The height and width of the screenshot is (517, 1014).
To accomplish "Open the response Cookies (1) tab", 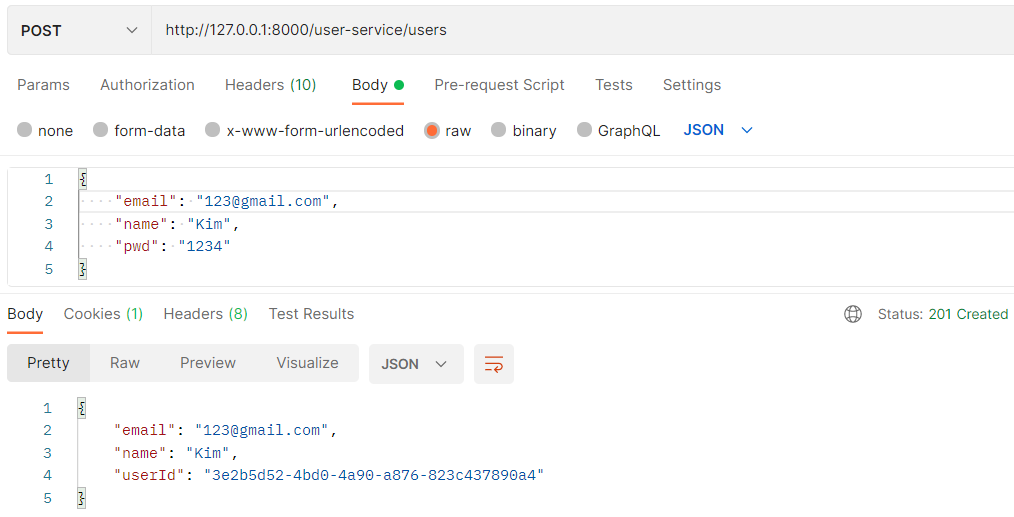I will pos(103,314).
